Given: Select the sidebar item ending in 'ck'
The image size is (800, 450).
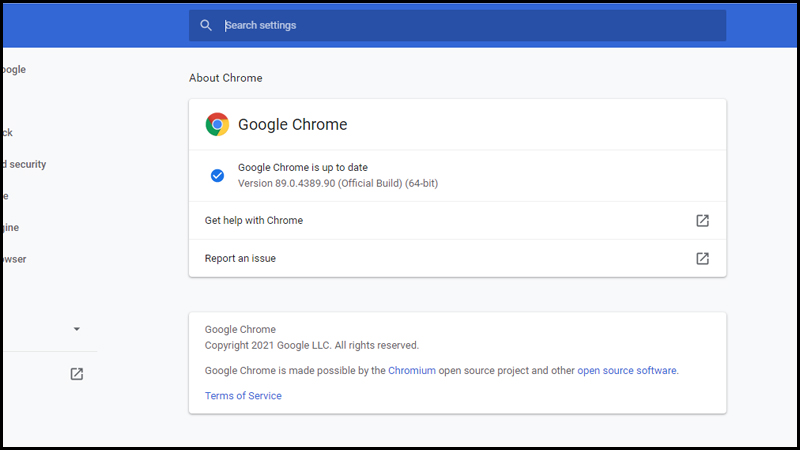Looking at the screenshot, I should (x=7, y=133).
